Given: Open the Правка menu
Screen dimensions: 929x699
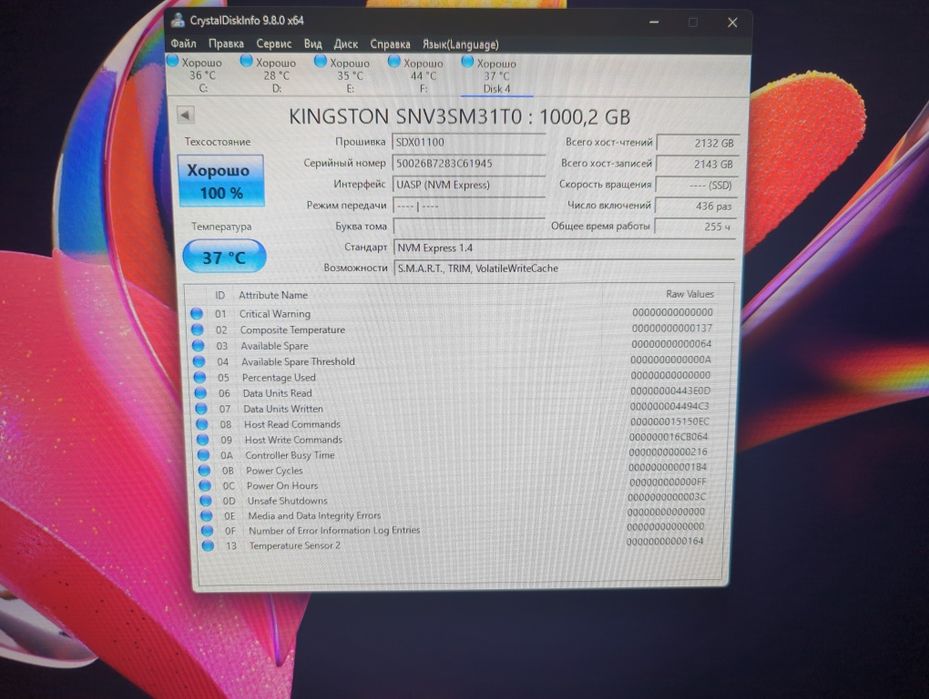Looking at the screenshot, I should (x=226, y=44).
